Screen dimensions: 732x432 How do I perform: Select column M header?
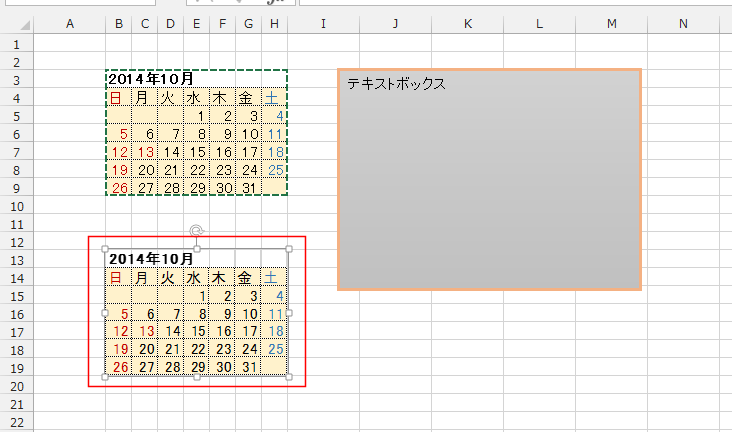pos(612,24)
